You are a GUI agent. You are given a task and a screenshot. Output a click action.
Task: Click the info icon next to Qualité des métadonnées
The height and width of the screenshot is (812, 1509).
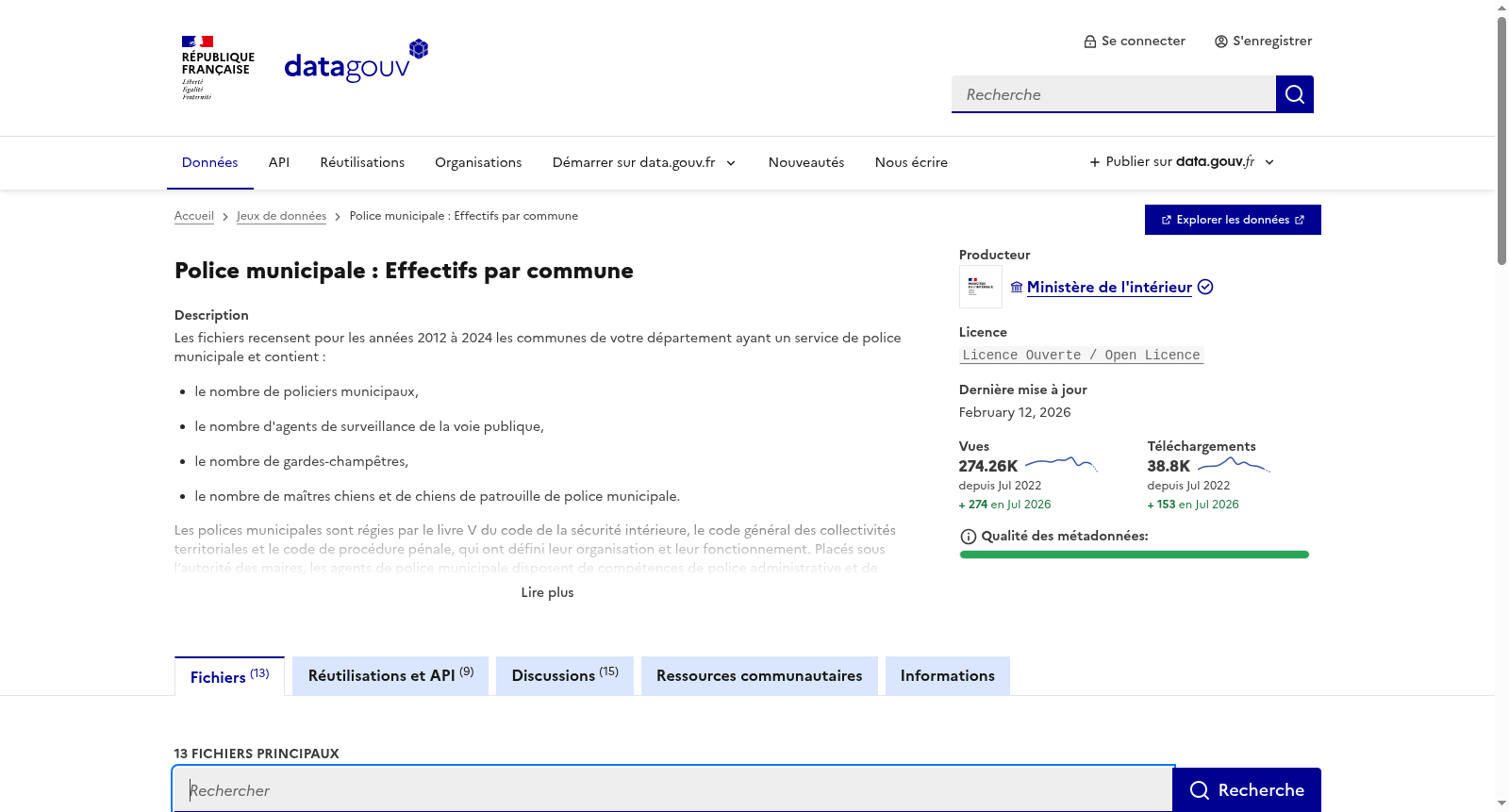[968, 537]
